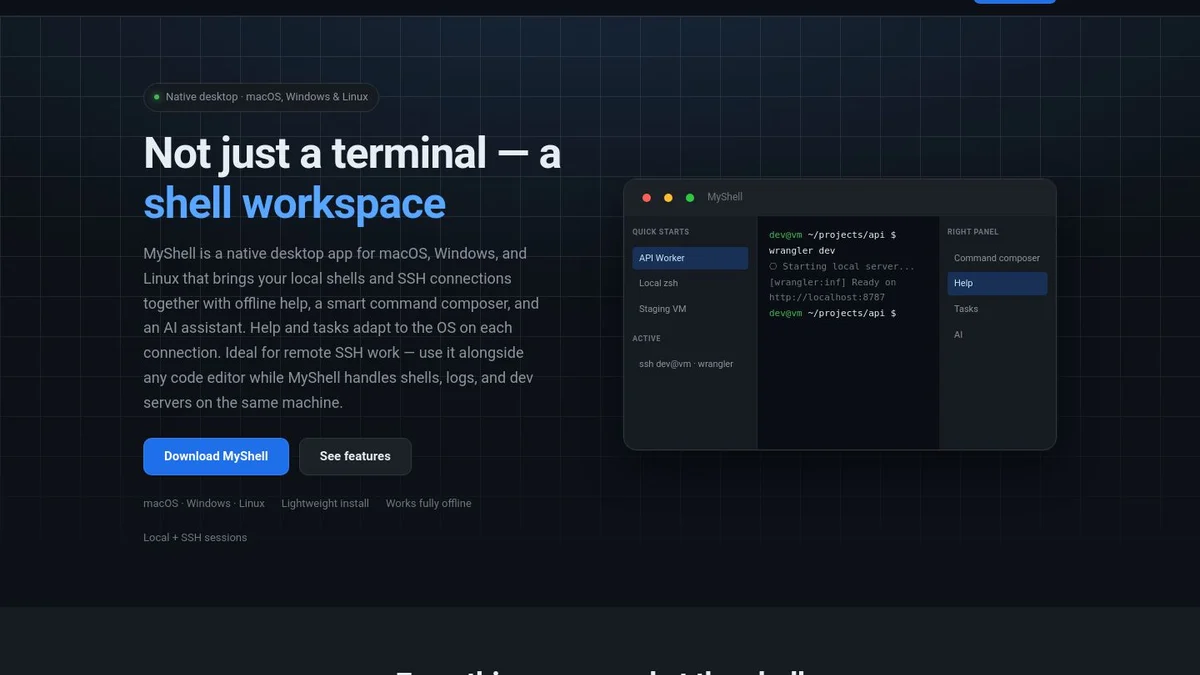Screen dimensions: 1200x675
Task: Click macOS · Windows · Linux text
Action: [x=204, y=503]
